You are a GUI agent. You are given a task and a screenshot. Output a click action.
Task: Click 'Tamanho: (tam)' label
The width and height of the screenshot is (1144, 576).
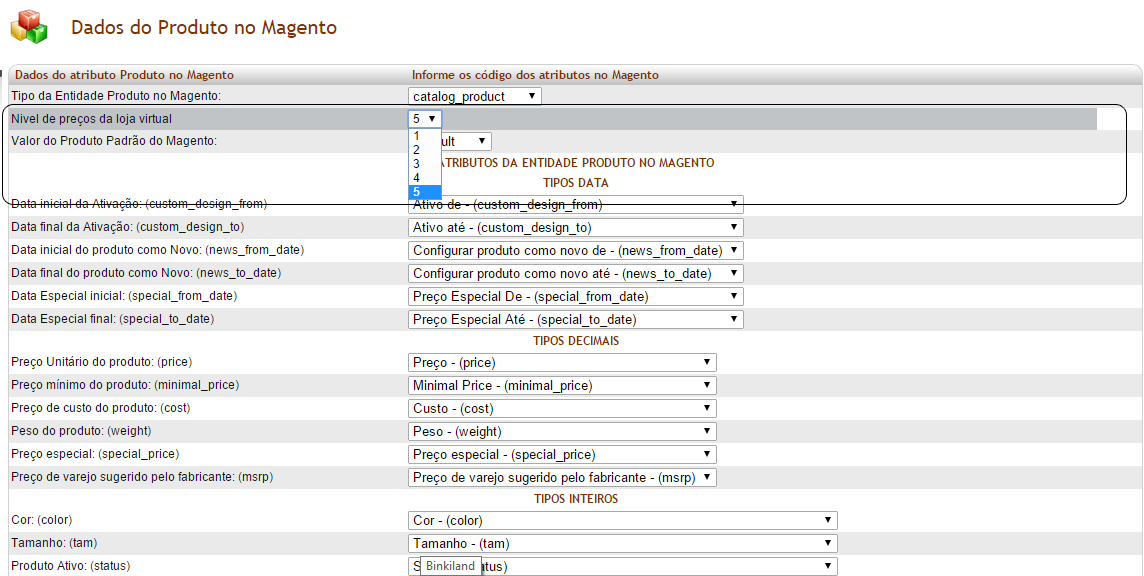point(54,542)
